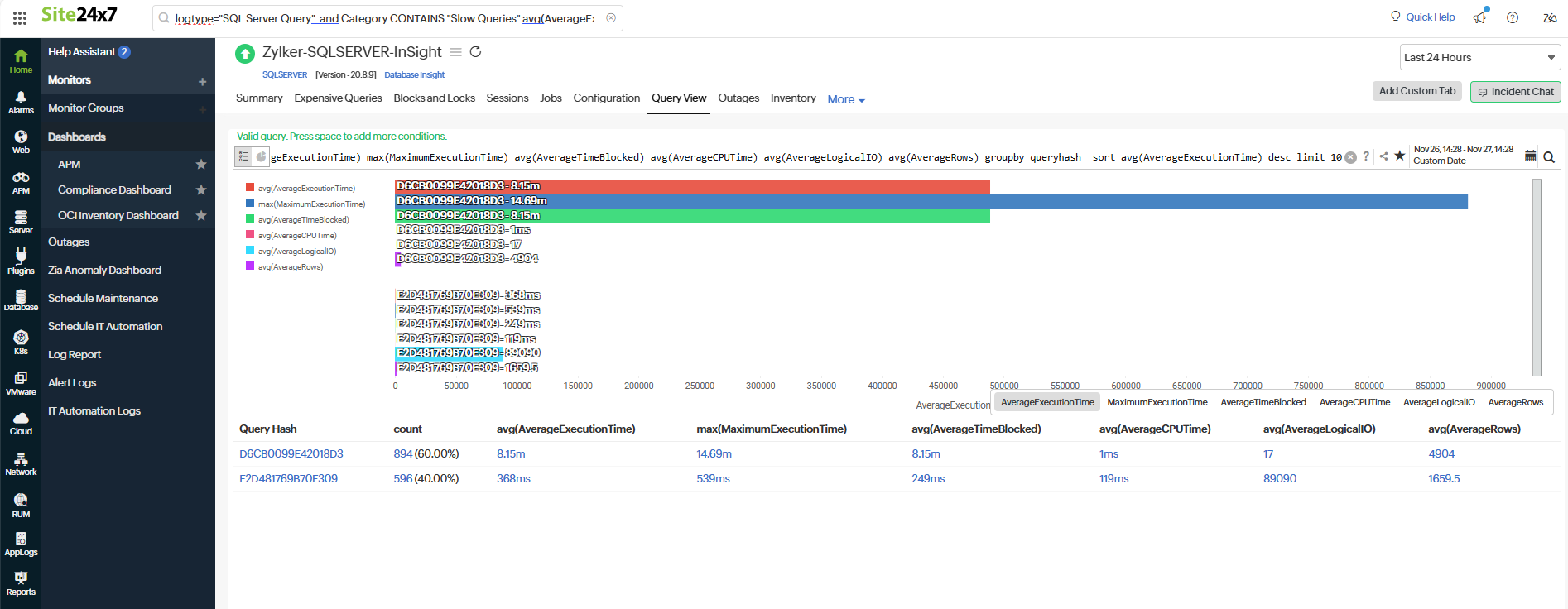Open AppLogs in the sidebar
The width and height of the screenshot is (1568, 609).
pos(21,544)
